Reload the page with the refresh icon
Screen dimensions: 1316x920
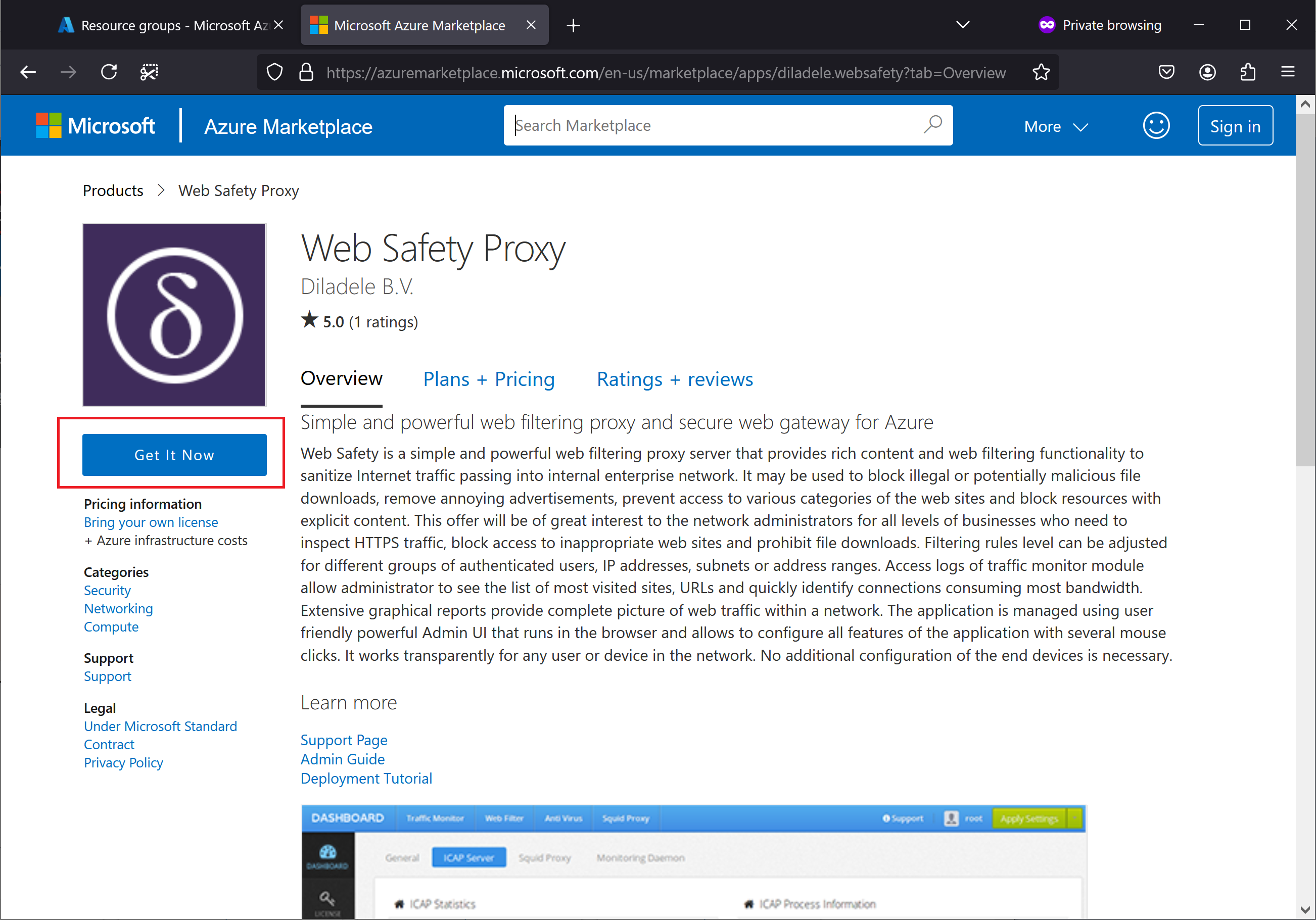point(109,72)
